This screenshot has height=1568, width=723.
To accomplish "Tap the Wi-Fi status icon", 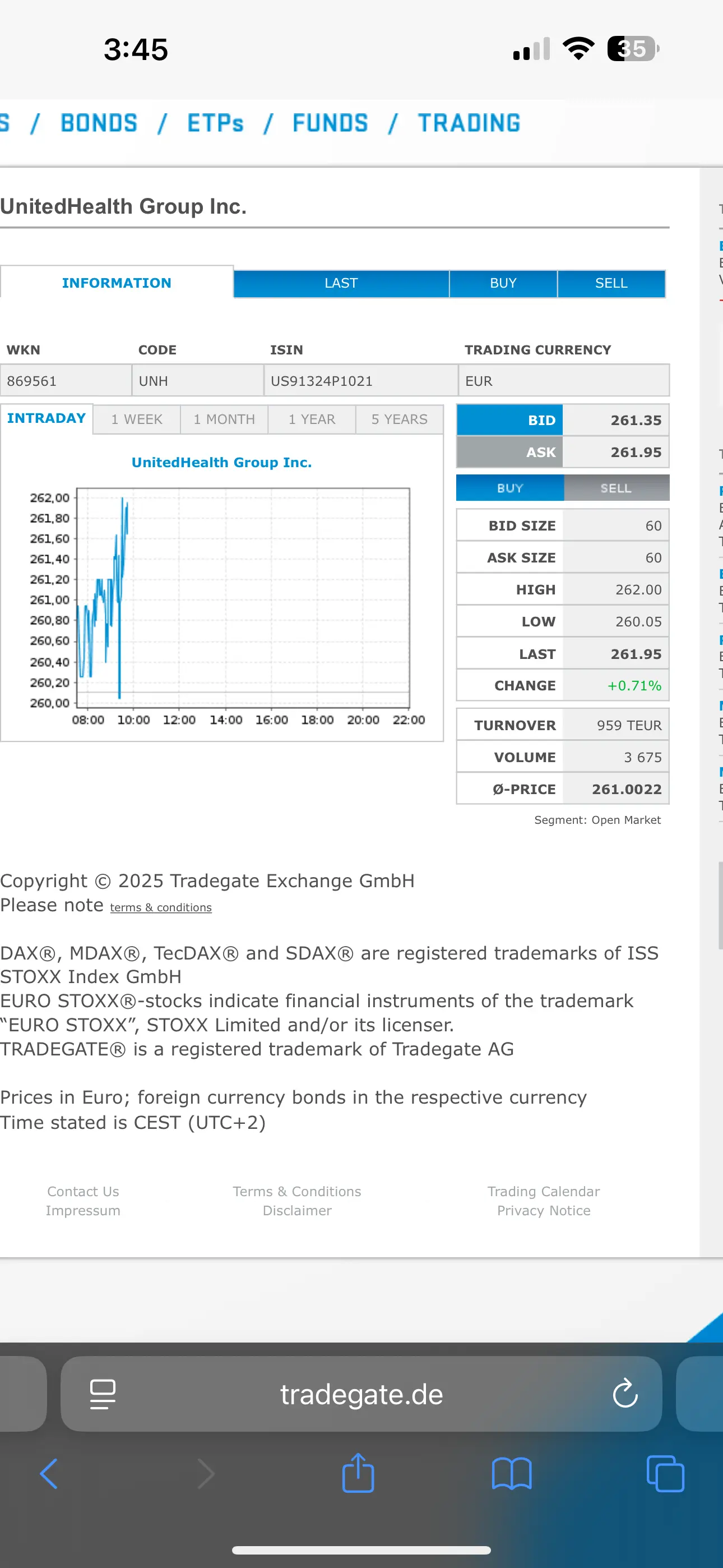I will (x=579, y=49).
